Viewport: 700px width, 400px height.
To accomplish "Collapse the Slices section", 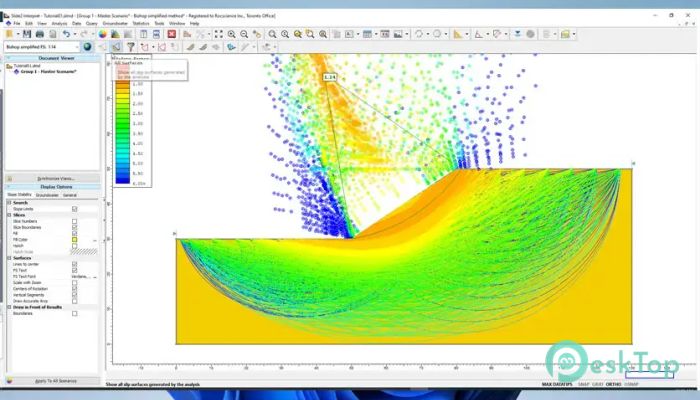I will click(9, 215).
